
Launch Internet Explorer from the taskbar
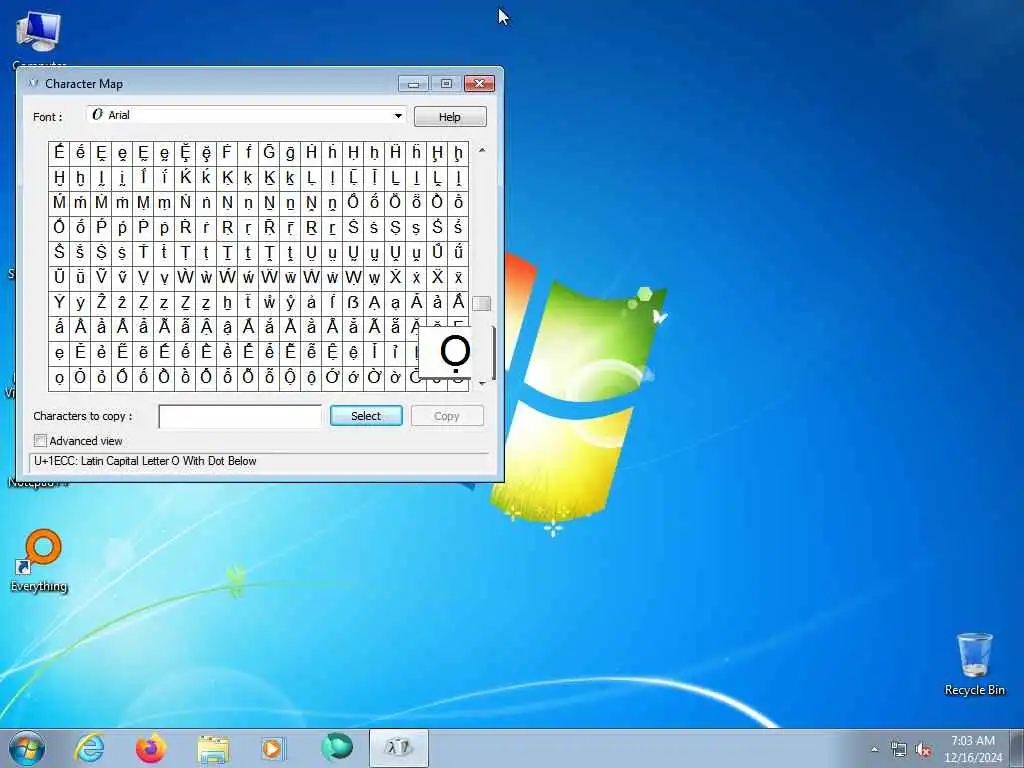(x=89, y=748)
